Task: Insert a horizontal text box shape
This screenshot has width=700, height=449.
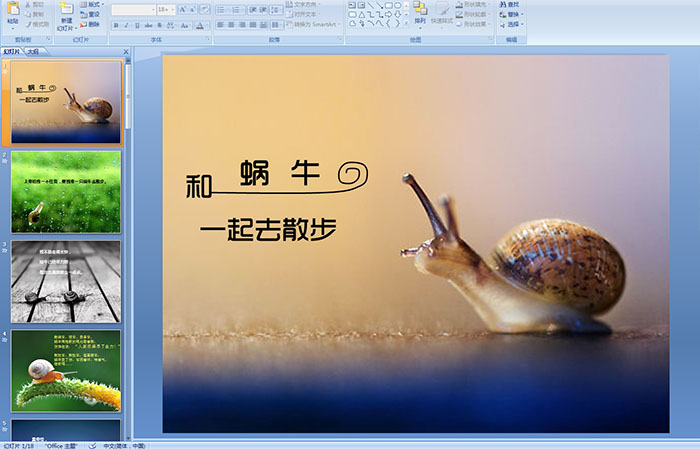Action: [x=352, y=5]
